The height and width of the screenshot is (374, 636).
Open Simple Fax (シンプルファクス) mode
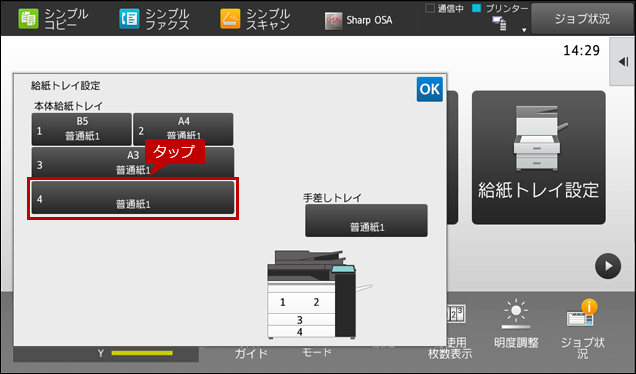[154, 19]
